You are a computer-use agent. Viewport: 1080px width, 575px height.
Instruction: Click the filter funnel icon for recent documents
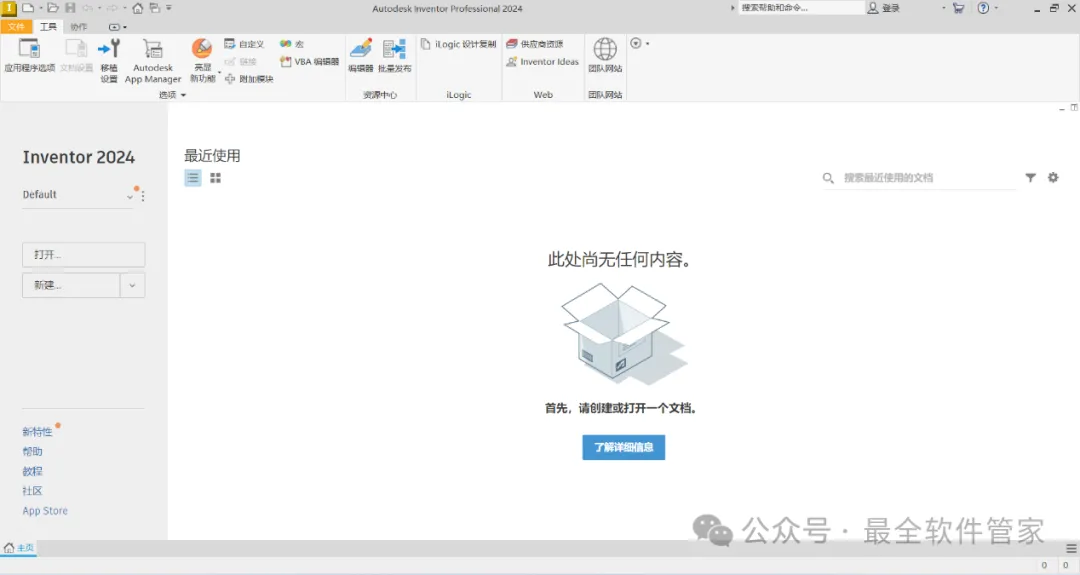tap(1030, 178)
